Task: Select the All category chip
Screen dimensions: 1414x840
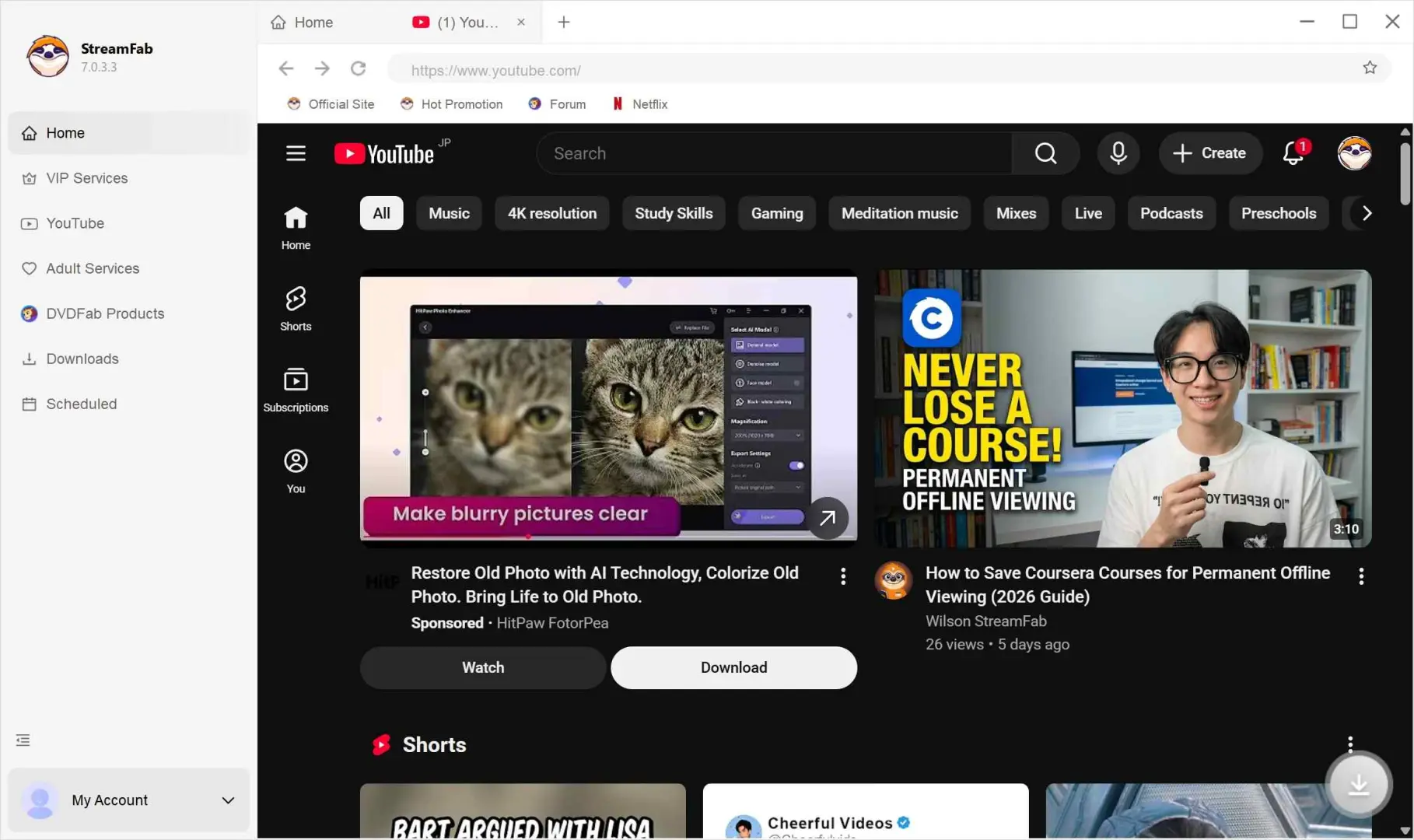Action: click(381, 213)
